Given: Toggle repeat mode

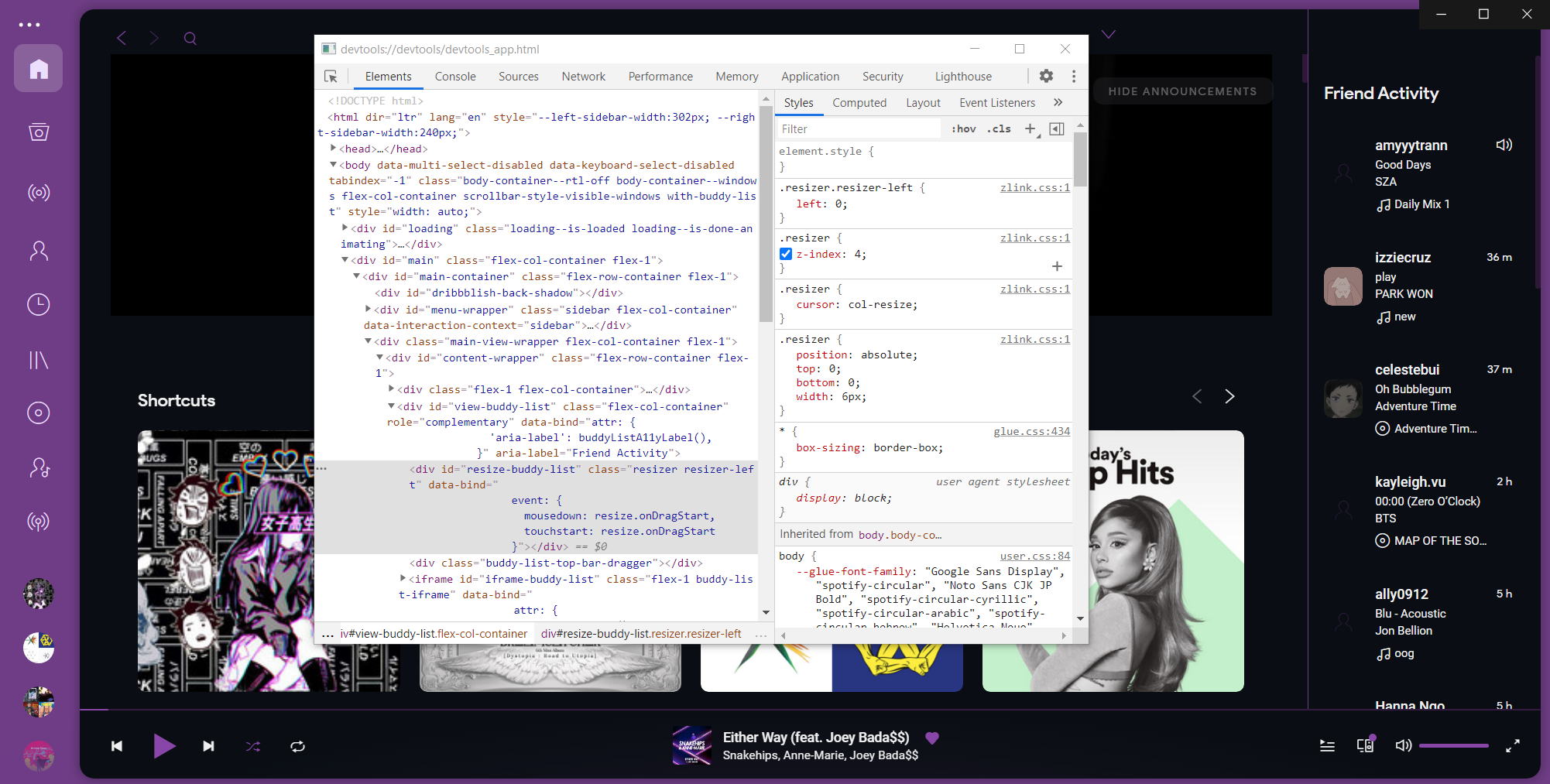Looking at the screenshot, I should pos(297,746).
